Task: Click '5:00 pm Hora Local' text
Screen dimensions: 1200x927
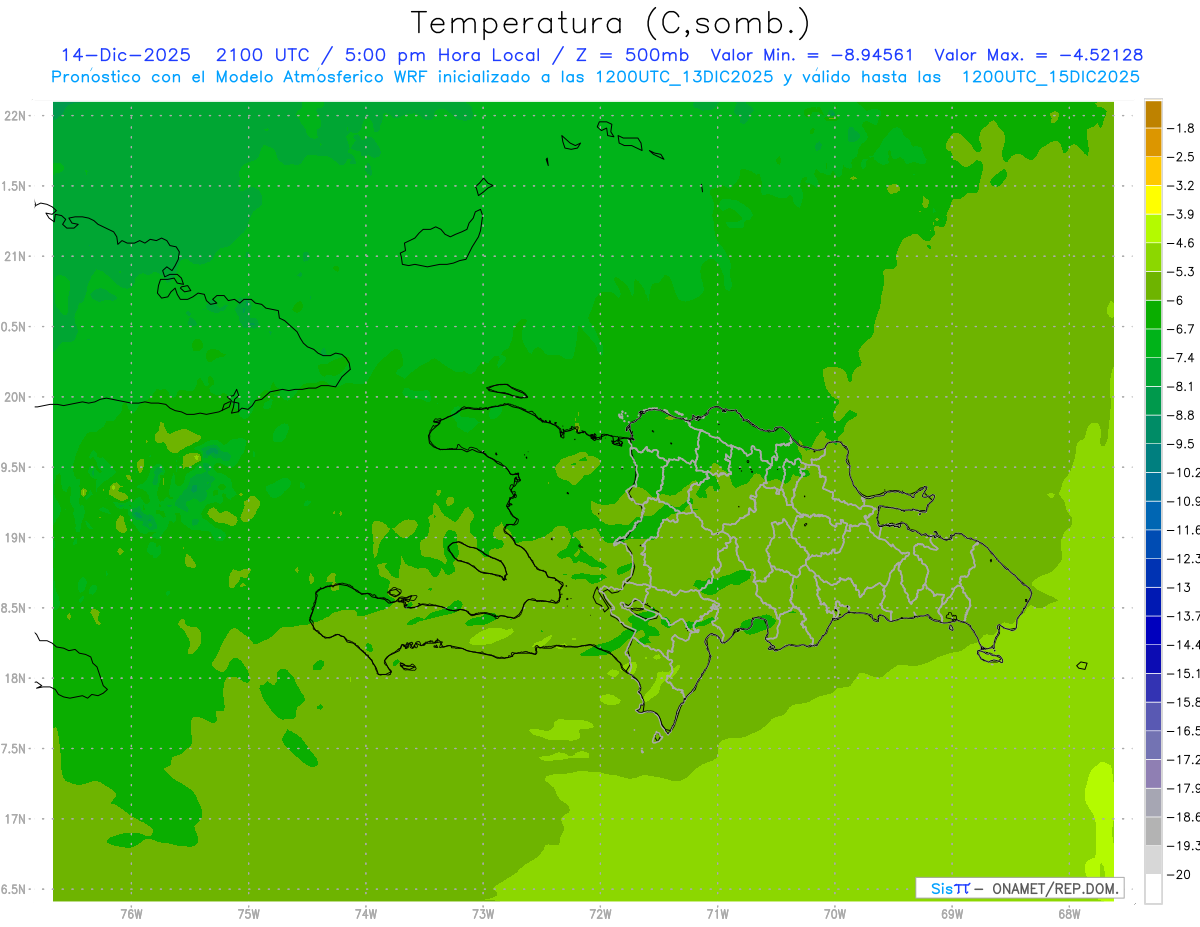Action: point(442,56)
